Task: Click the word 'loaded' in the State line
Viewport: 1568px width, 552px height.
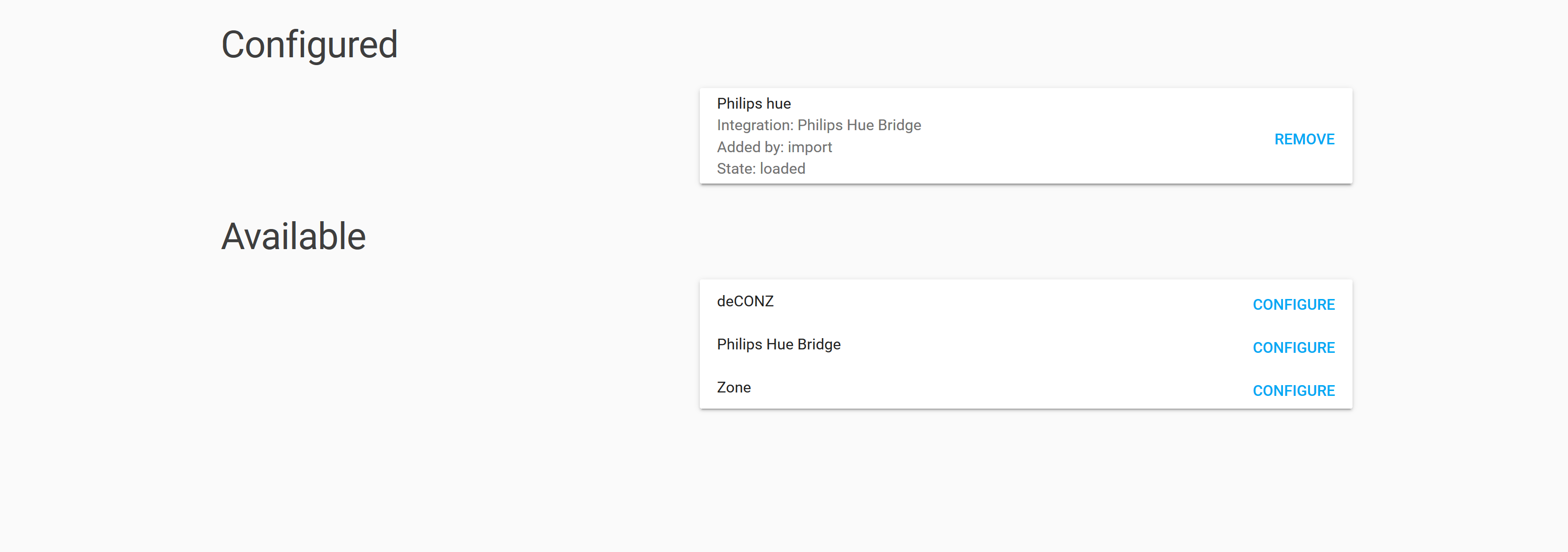Action: pos(782,168)
